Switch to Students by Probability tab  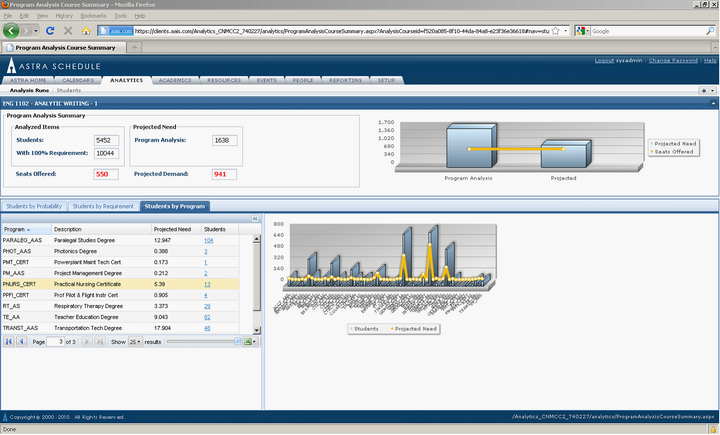(34, 206)
